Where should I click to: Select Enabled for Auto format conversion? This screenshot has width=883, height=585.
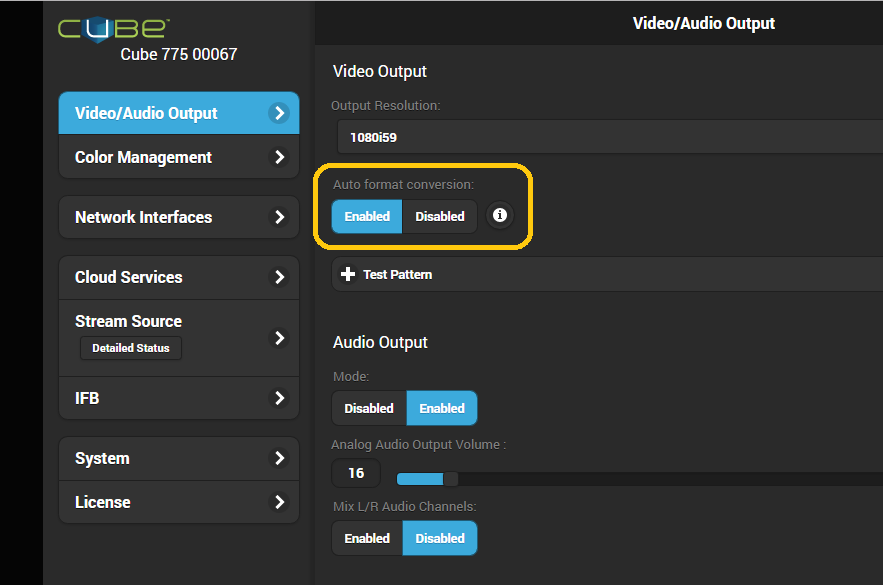pos(367,216)
